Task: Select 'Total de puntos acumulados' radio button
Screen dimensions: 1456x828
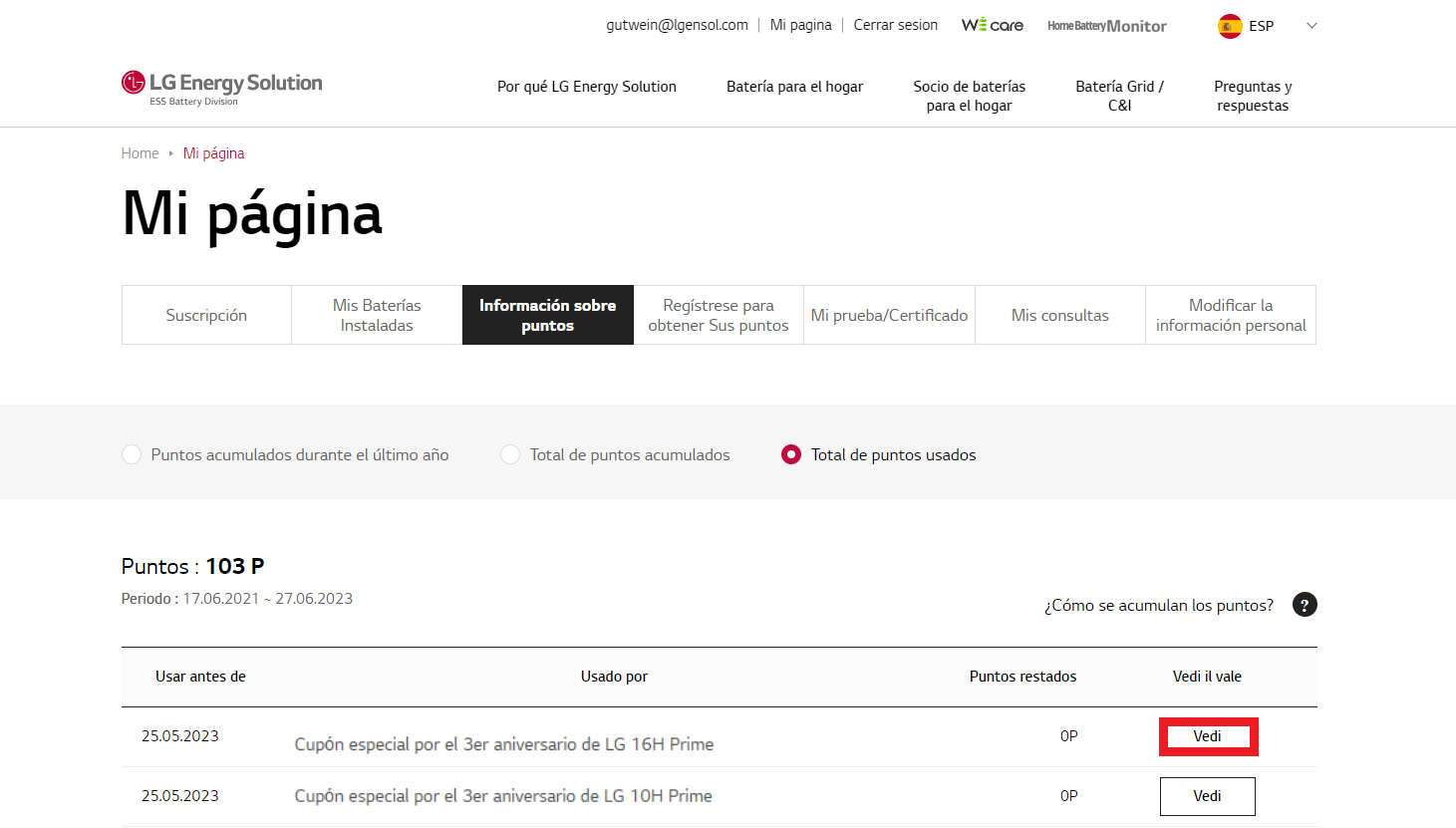Action: (510, 454)
